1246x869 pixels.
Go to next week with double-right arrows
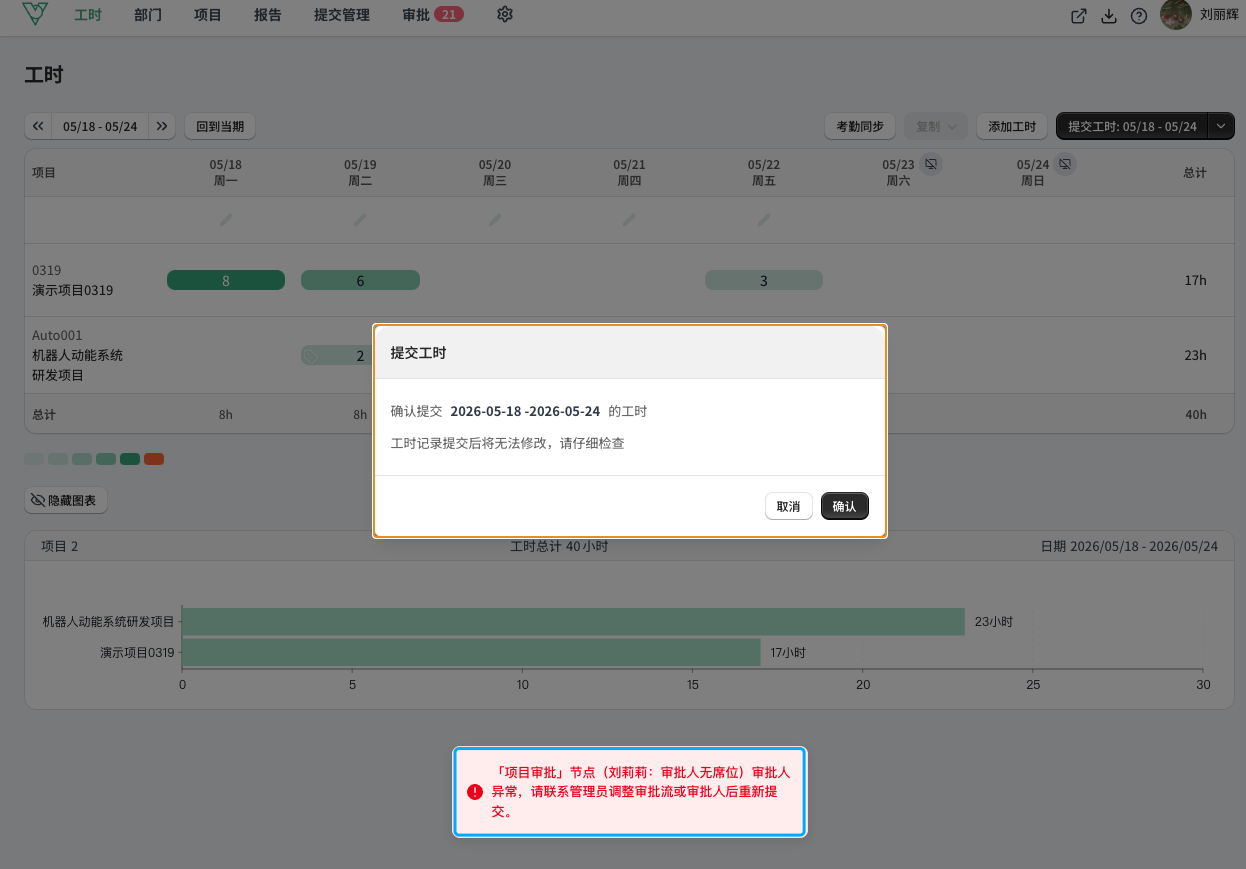point(162,126)
